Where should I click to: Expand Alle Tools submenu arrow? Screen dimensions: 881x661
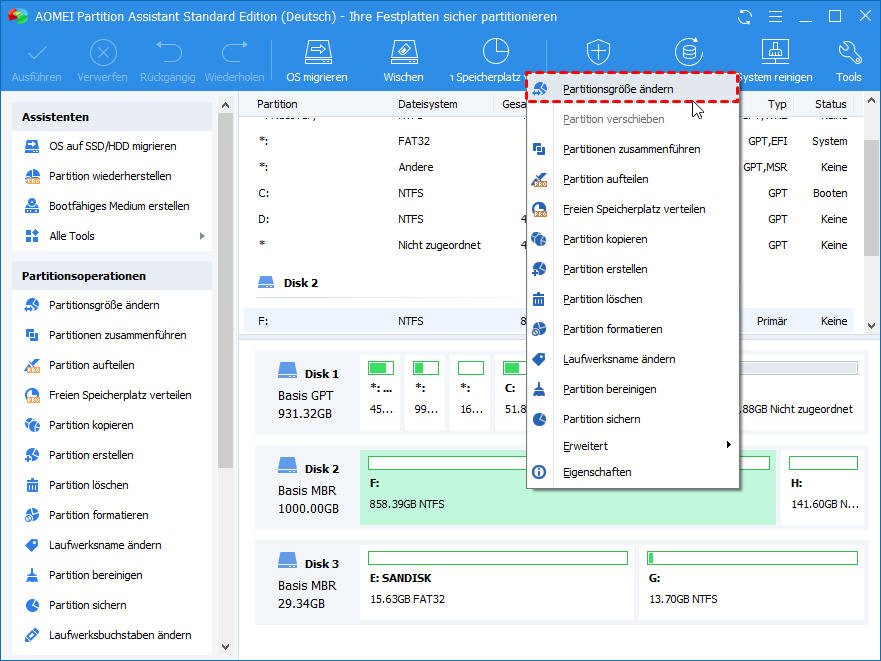202,236
